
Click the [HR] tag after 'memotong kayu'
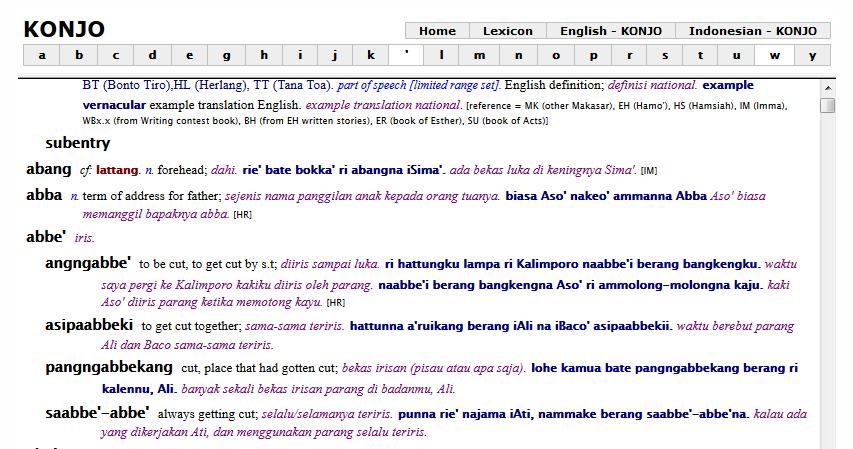coord(336,303)
